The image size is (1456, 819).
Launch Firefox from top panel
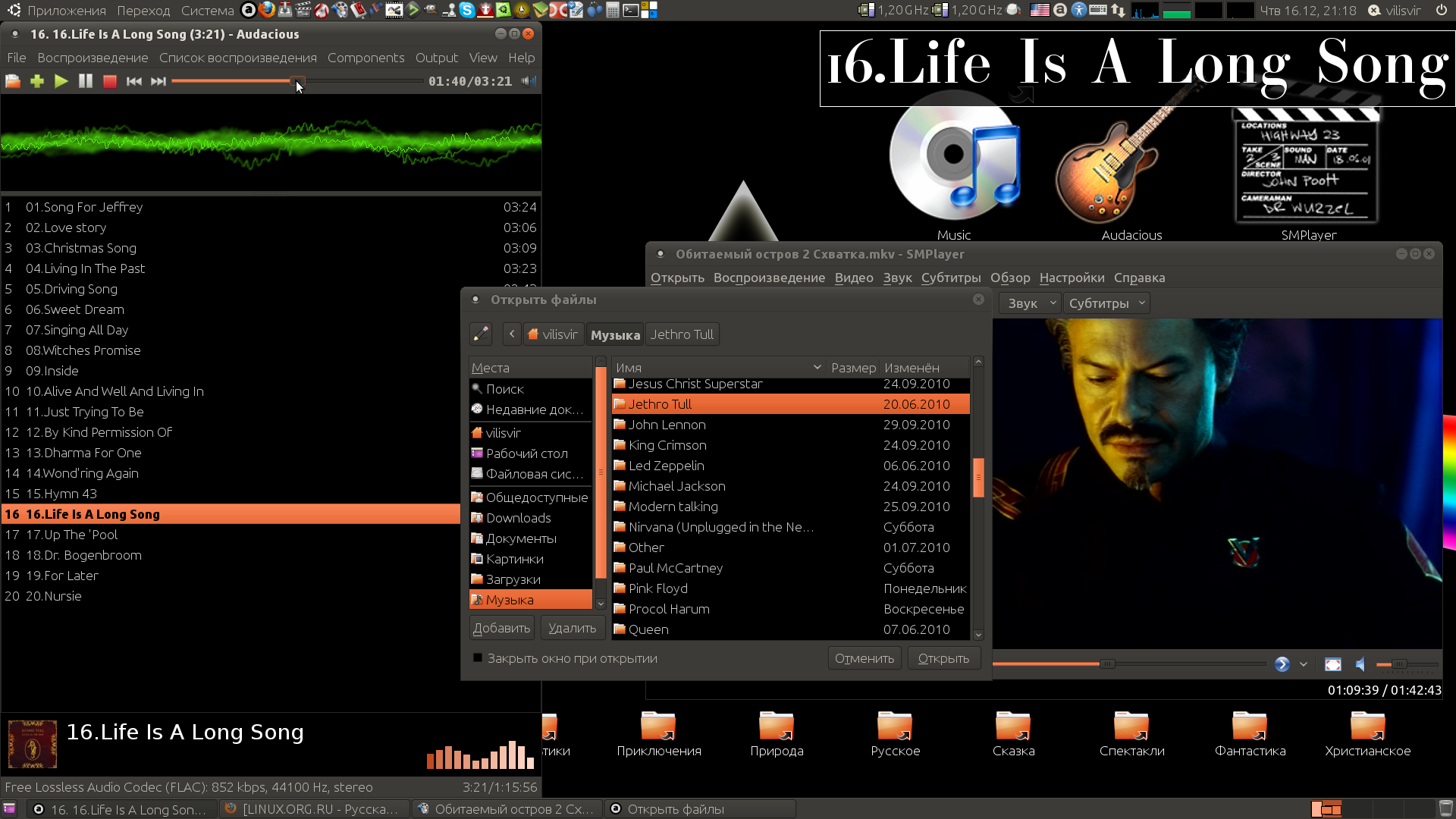[266, 10]
